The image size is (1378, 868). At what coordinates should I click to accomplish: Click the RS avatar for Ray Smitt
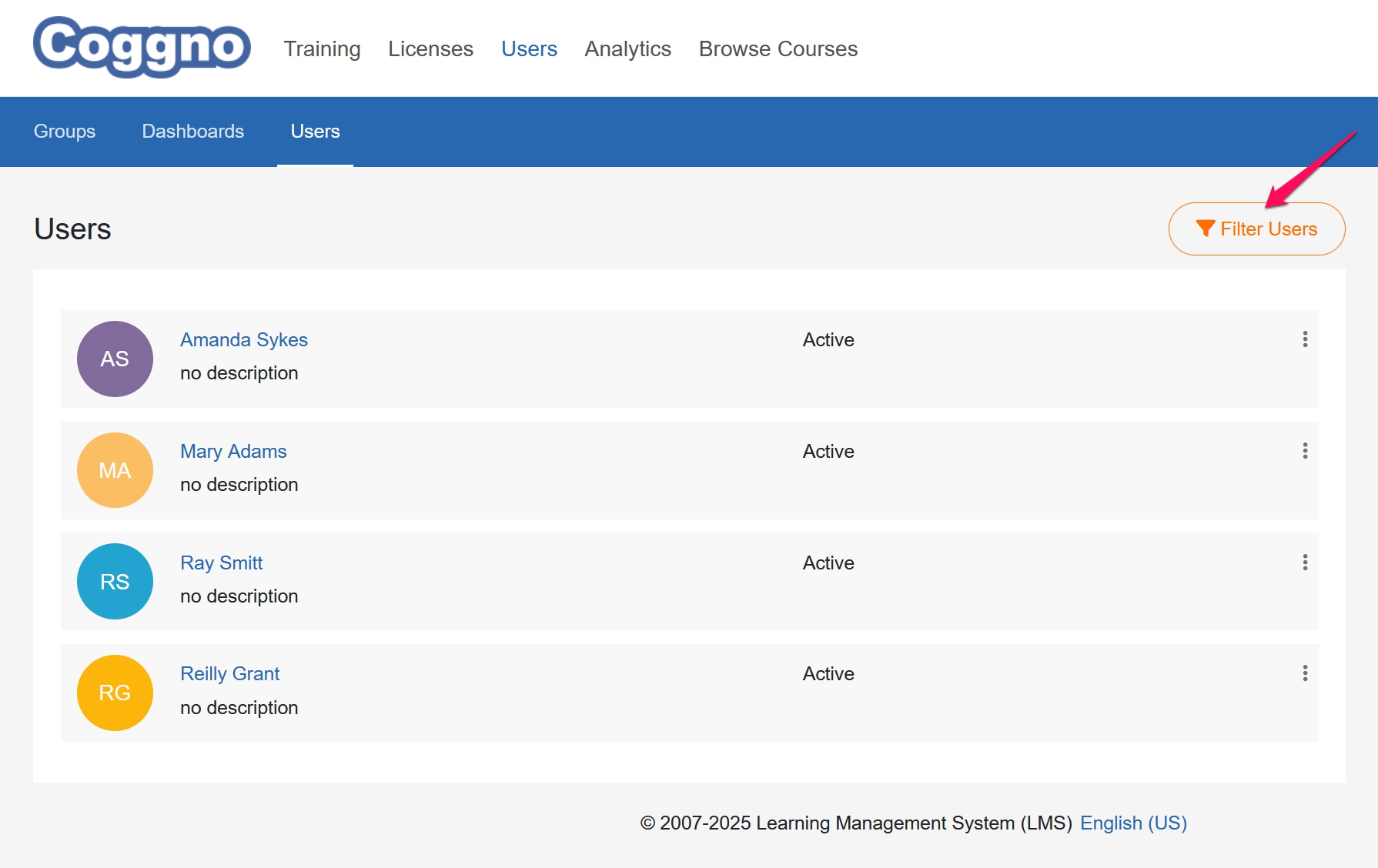115,582
